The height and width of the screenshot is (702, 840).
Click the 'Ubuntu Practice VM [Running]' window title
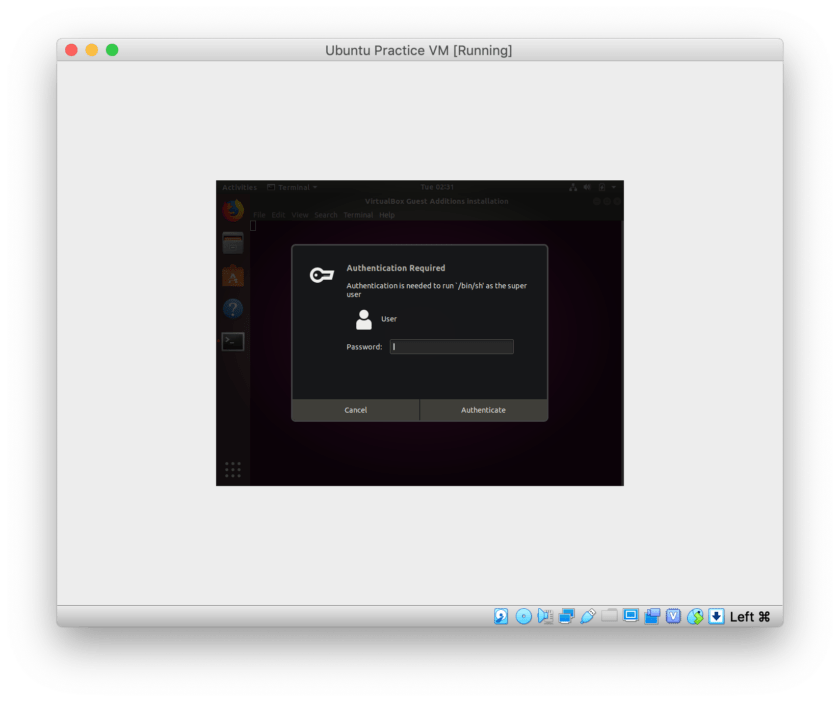pos(418,50)
